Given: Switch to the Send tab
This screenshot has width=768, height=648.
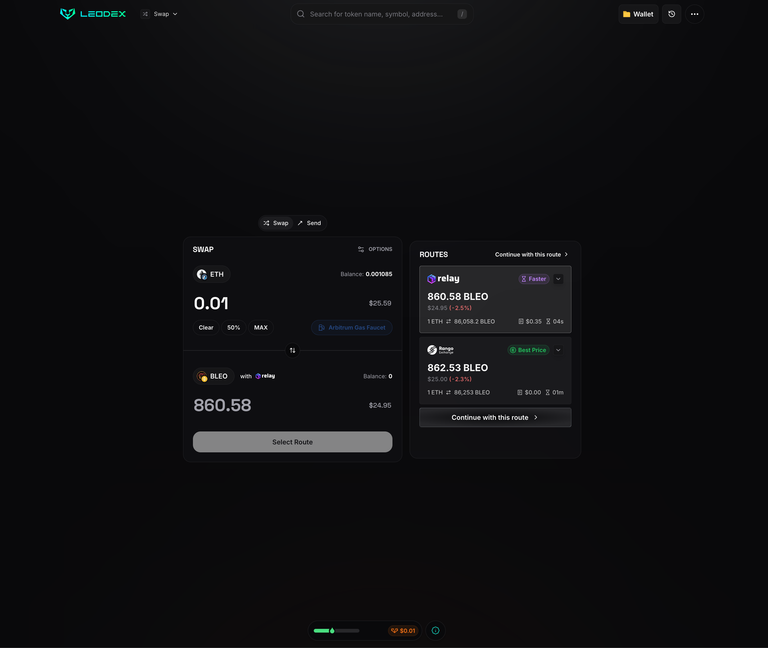Looking at the screenshot, I should (310, 223).
